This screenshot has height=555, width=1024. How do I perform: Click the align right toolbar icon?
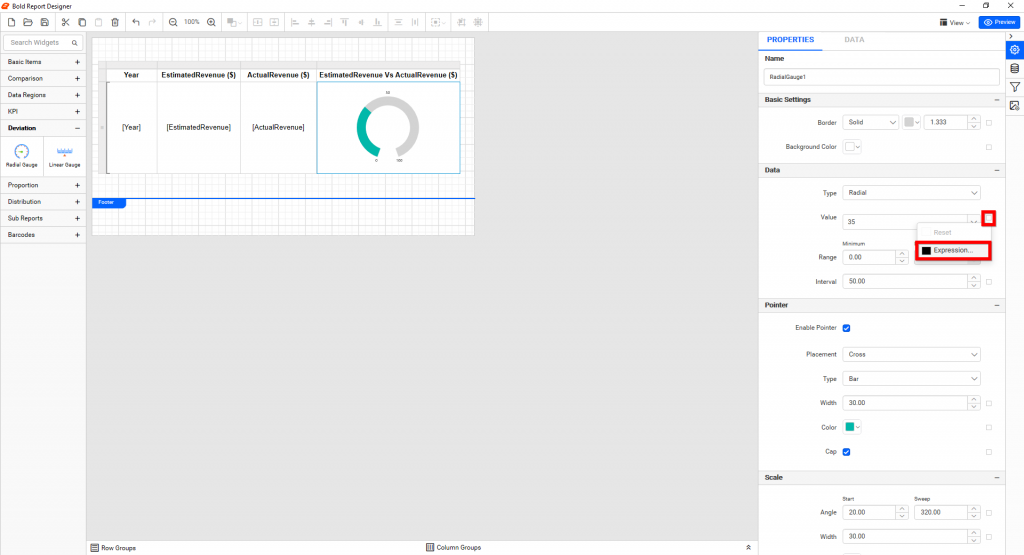328,22
